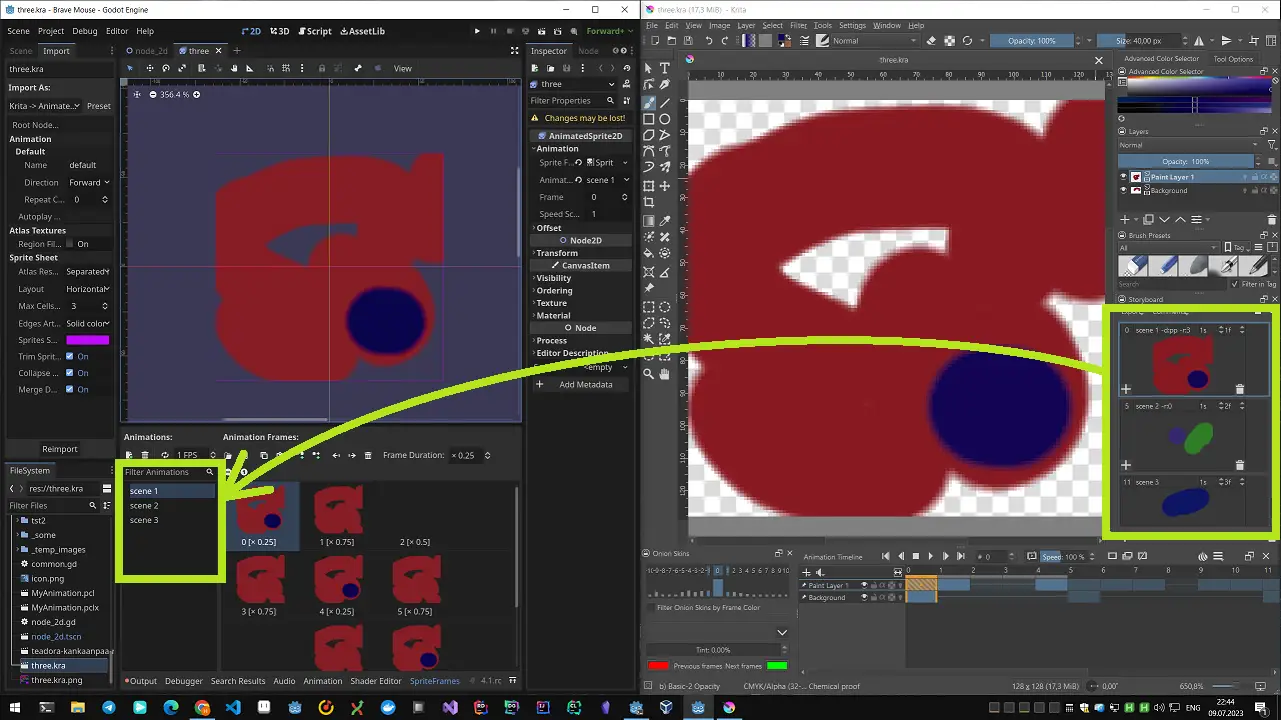Open Godot Debug menu
The height and width of the screenshot is (720, 1281).
point(85,31)
